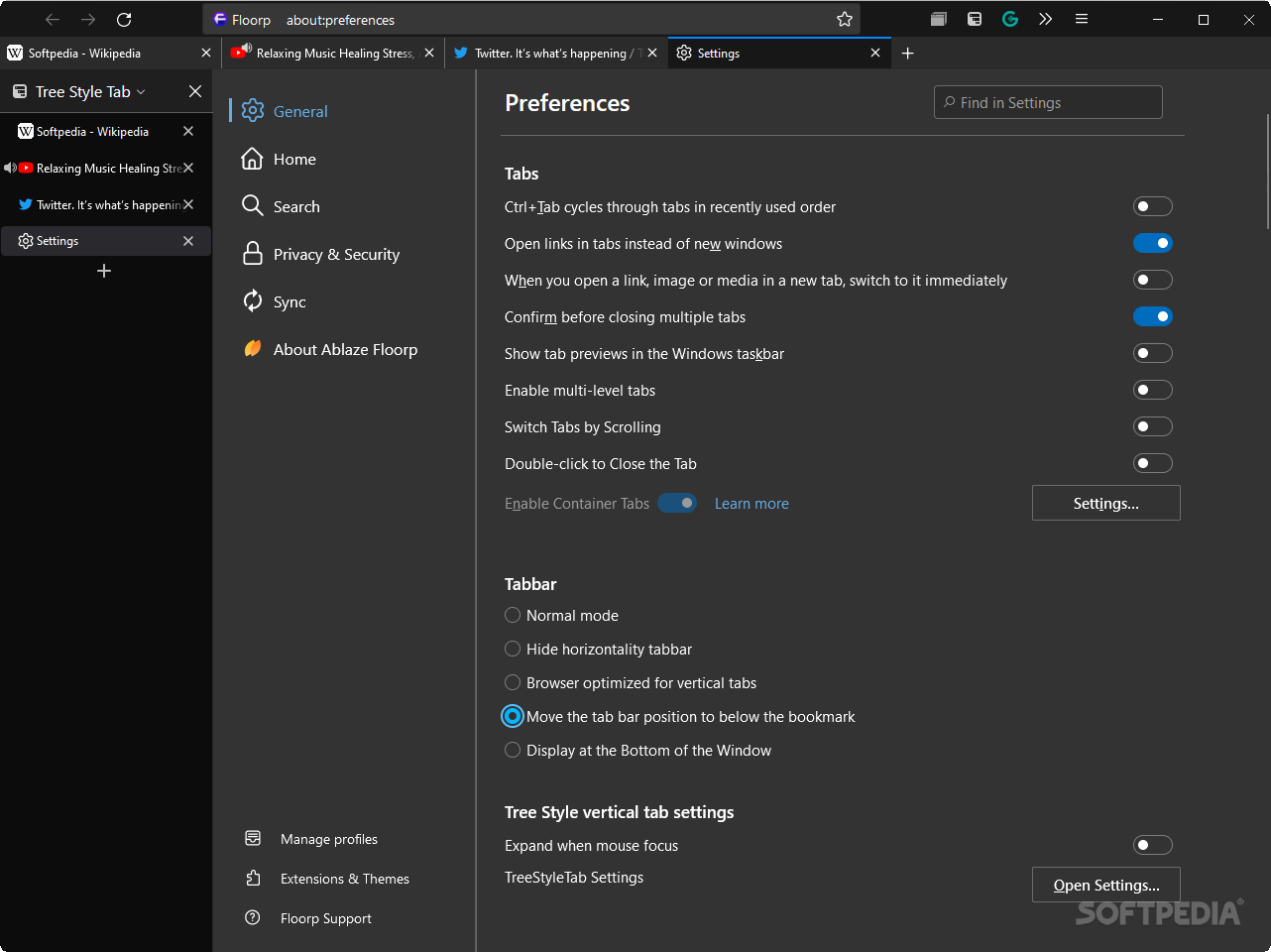This screenshot has width=1271, height=952.
Task: Close the Twitter horizontal tab
Action: coord(652,54)
